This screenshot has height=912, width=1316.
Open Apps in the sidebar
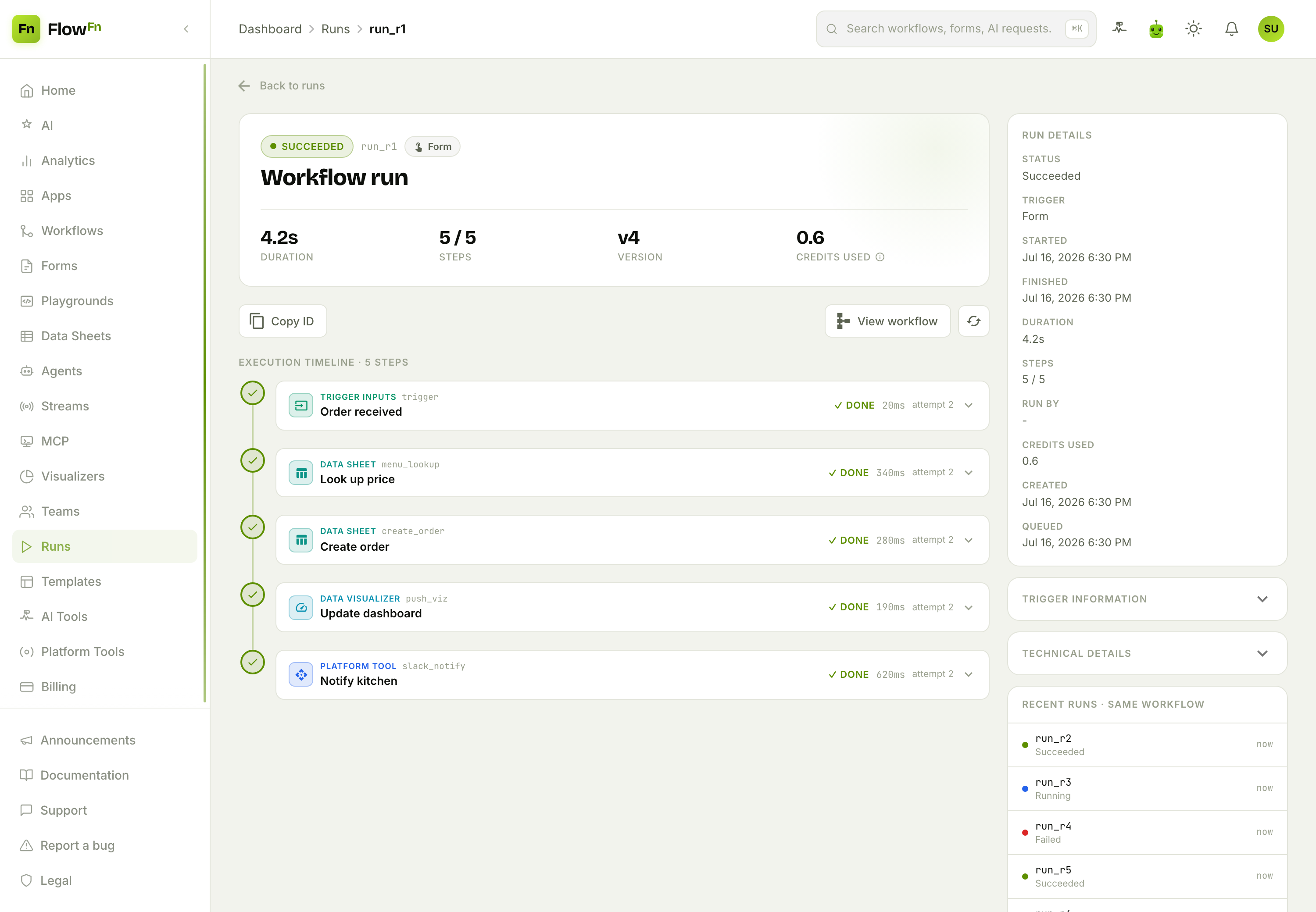104,196
